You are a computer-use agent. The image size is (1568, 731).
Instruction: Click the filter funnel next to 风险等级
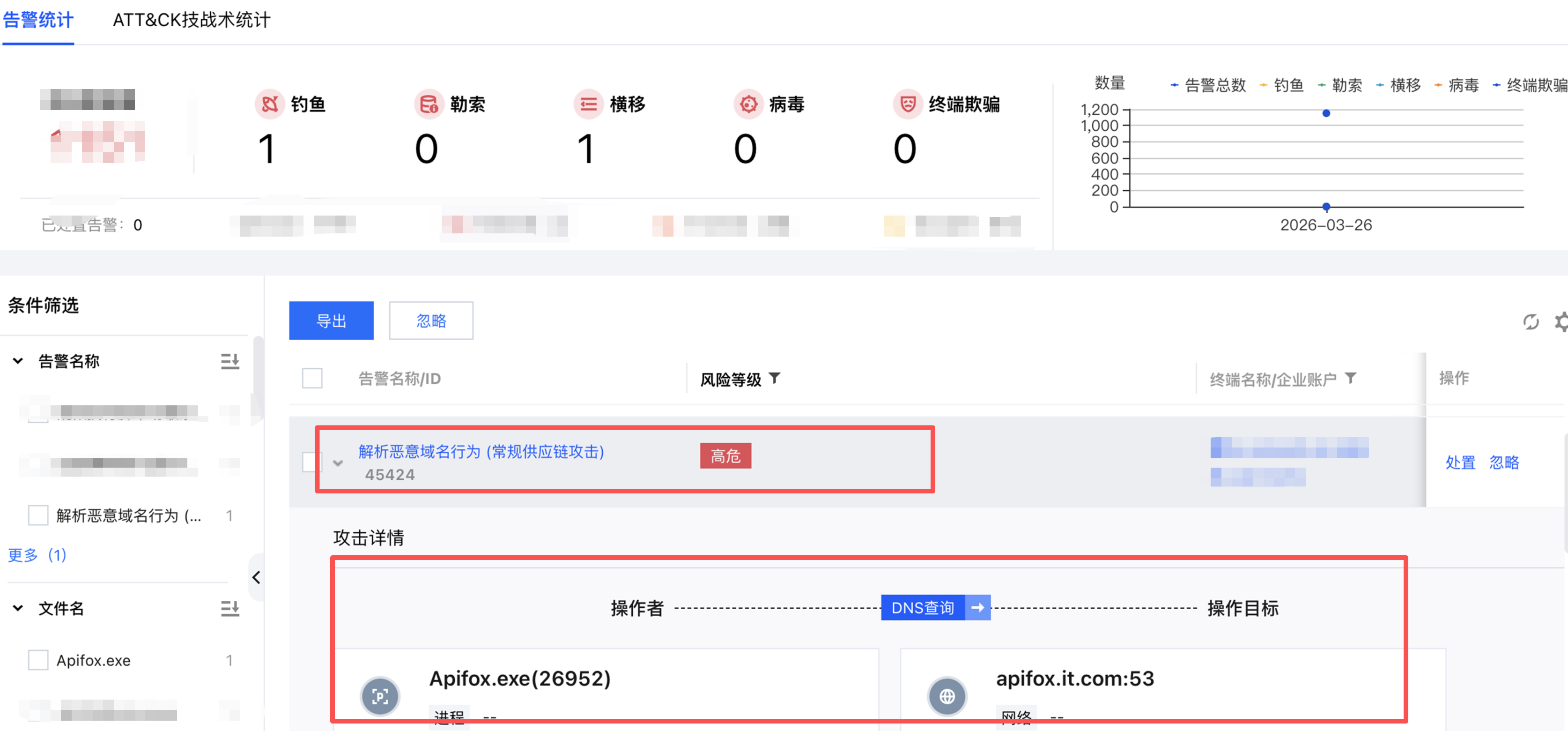pyautogui.click(x=774, y=378)
